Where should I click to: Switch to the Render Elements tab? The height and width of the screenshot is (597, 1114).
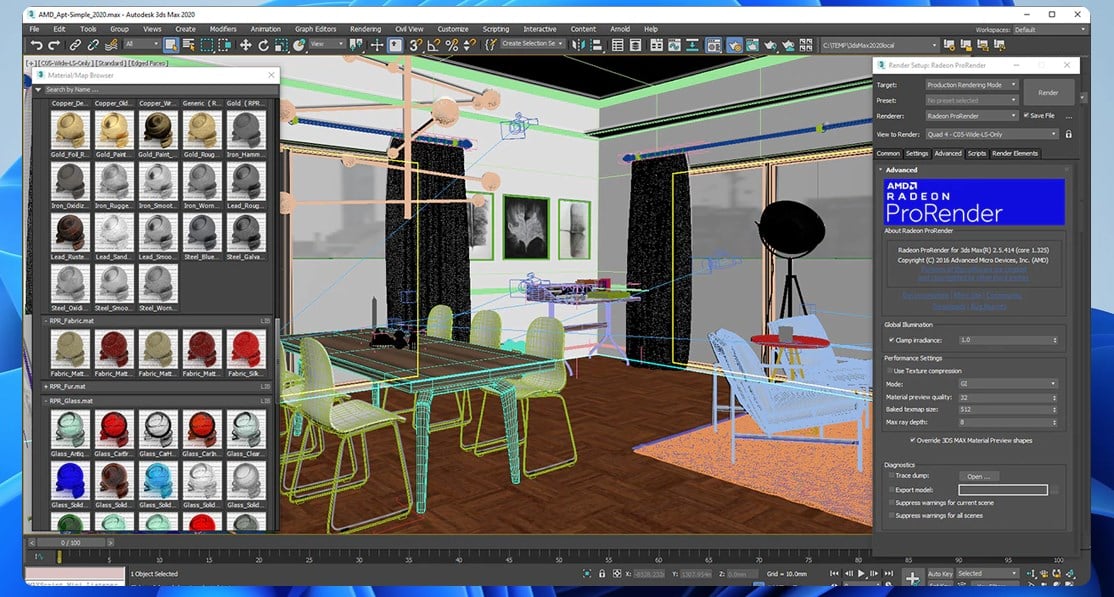coord(1015,154)
